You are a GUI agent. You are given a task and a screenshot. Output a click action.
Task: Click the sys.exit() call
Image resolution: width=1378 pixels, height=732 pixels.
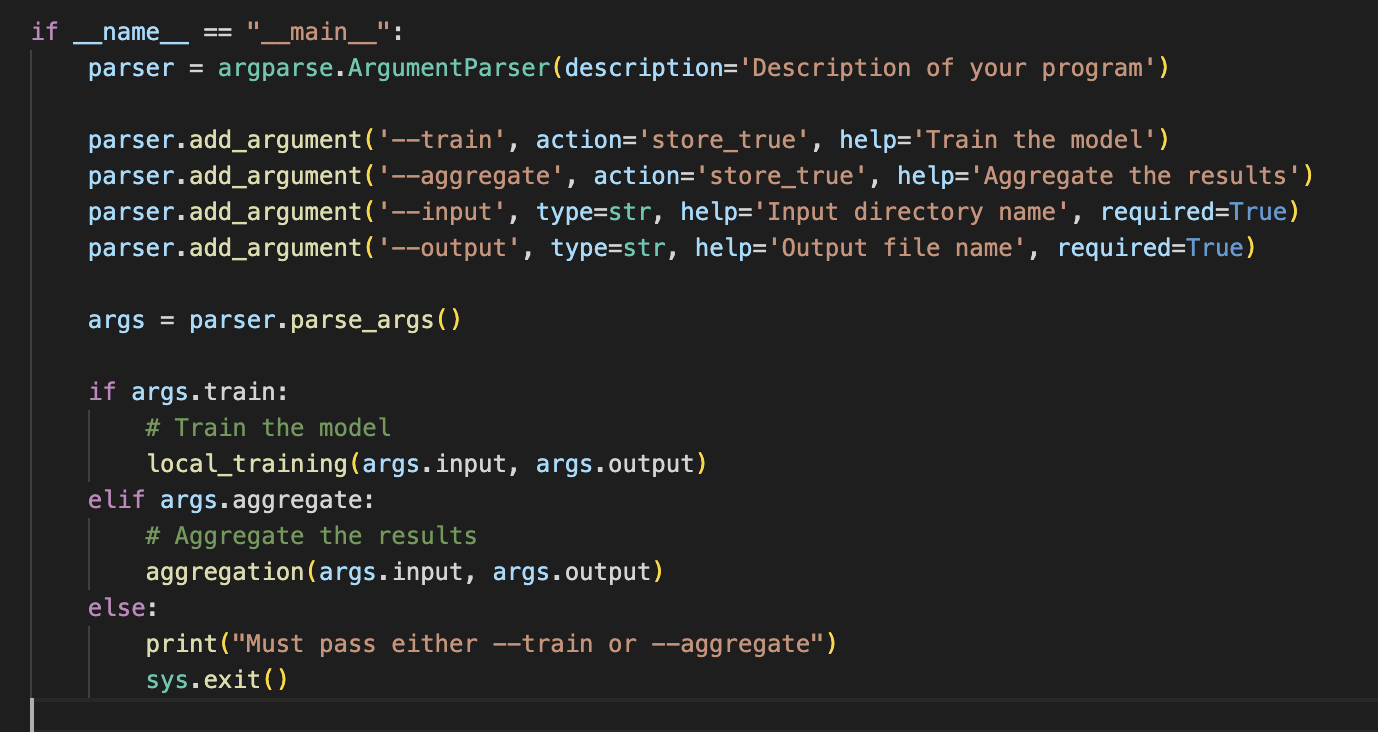pyautogui.click(x=217, y=680)
